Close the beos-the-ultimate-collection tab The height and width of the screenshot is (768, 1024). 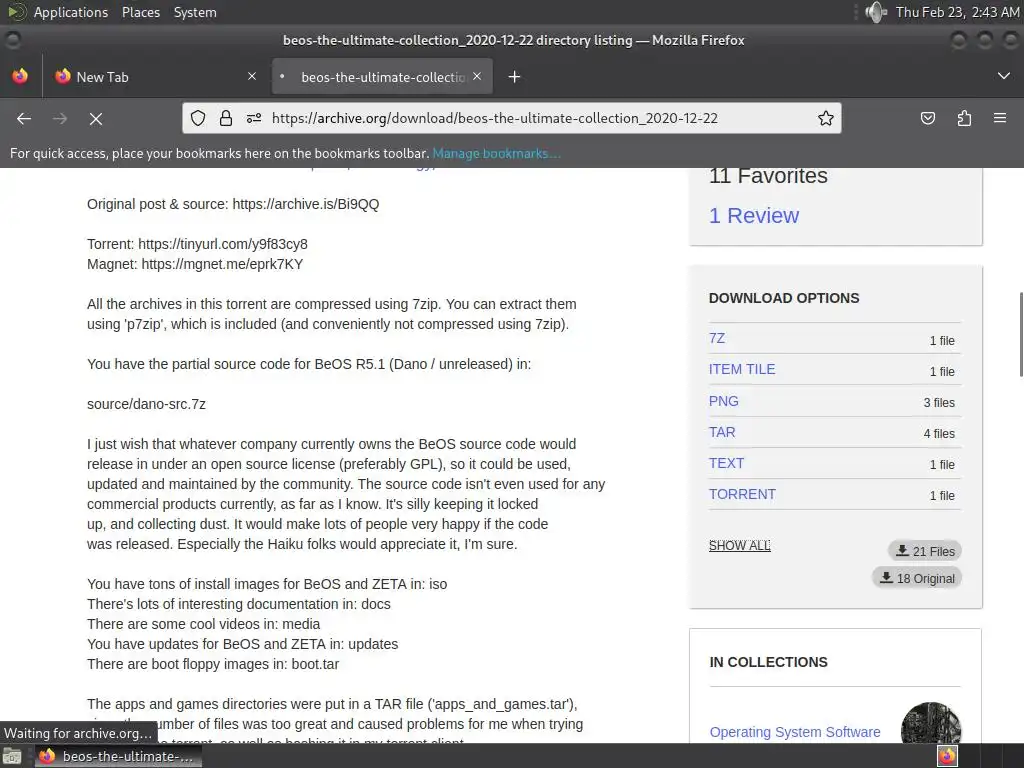[x=477, y=76]
